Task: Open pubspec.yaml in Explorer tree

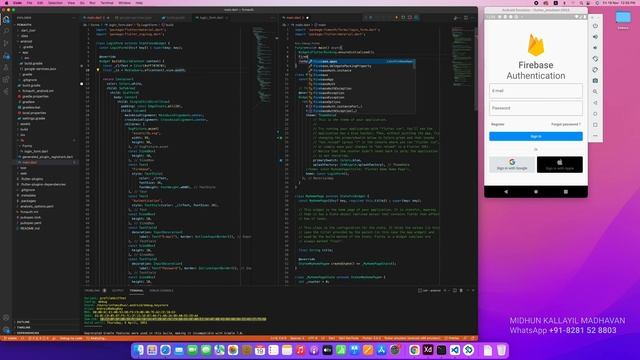Action: 31,223
